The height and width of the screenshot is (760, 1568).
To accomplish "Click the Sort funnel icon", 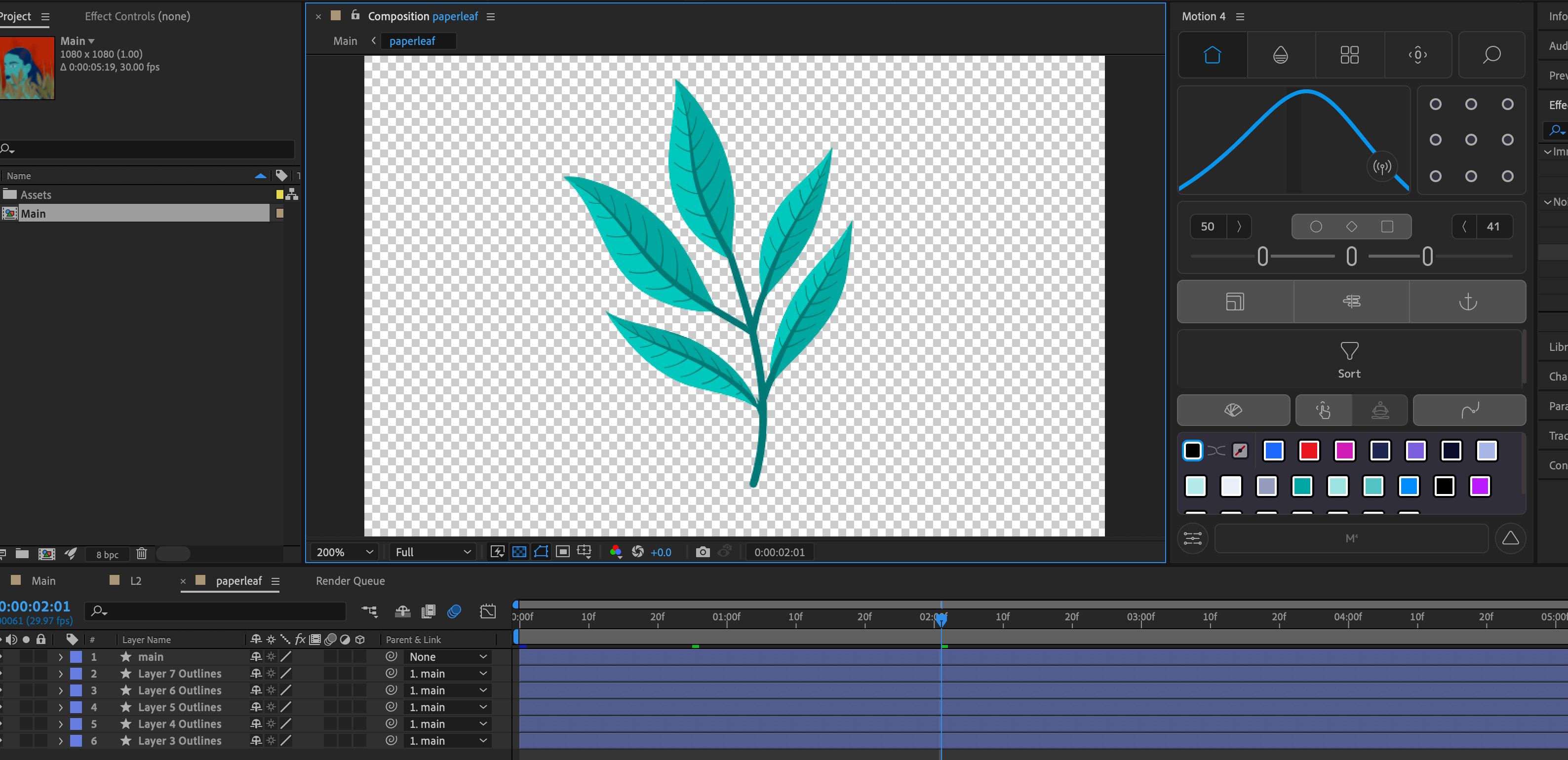I will click(x=1349, y=350).
